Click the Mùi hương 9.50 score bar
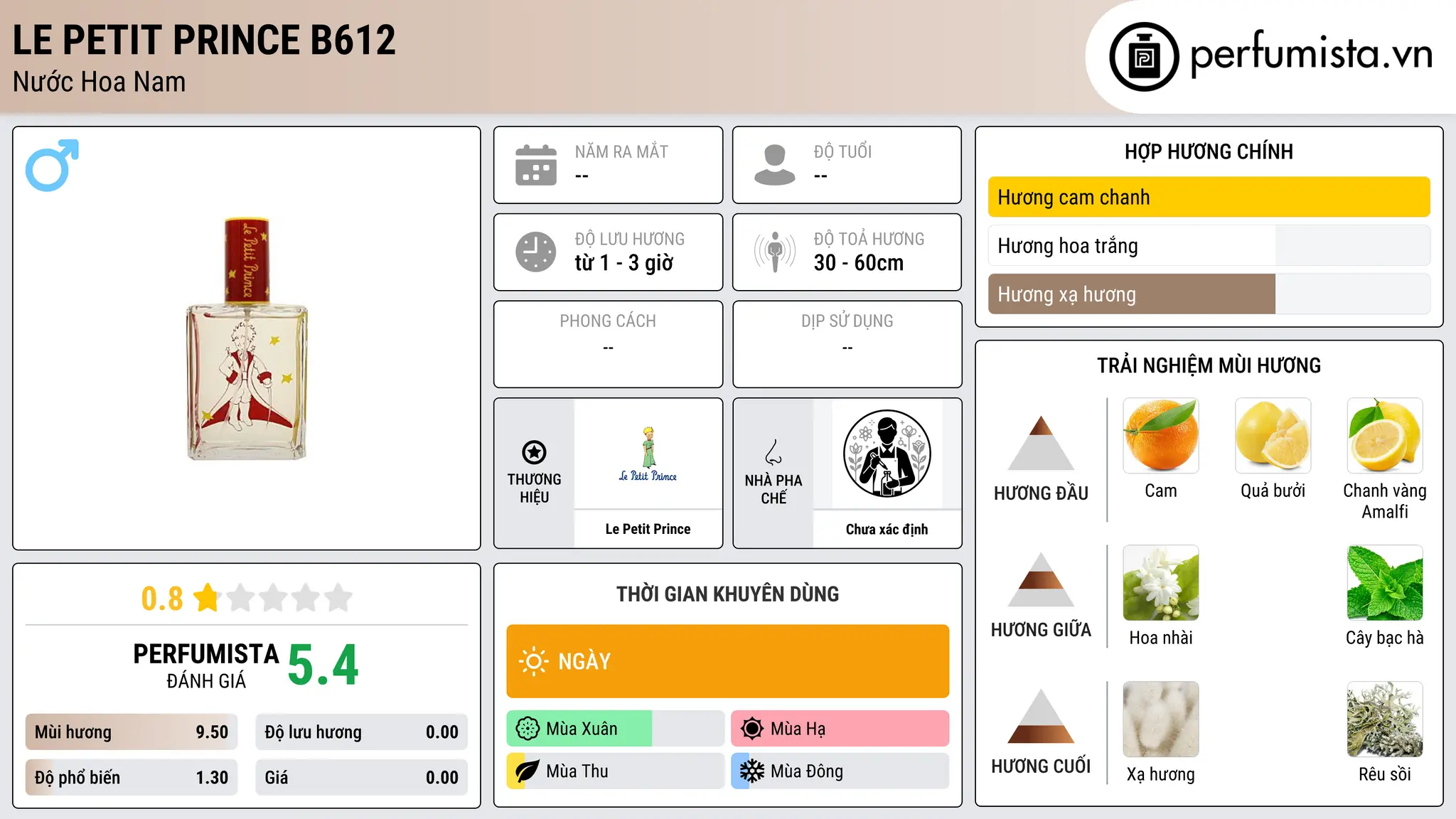This screenshot has width=1456, height=819. tap(132, 732)
